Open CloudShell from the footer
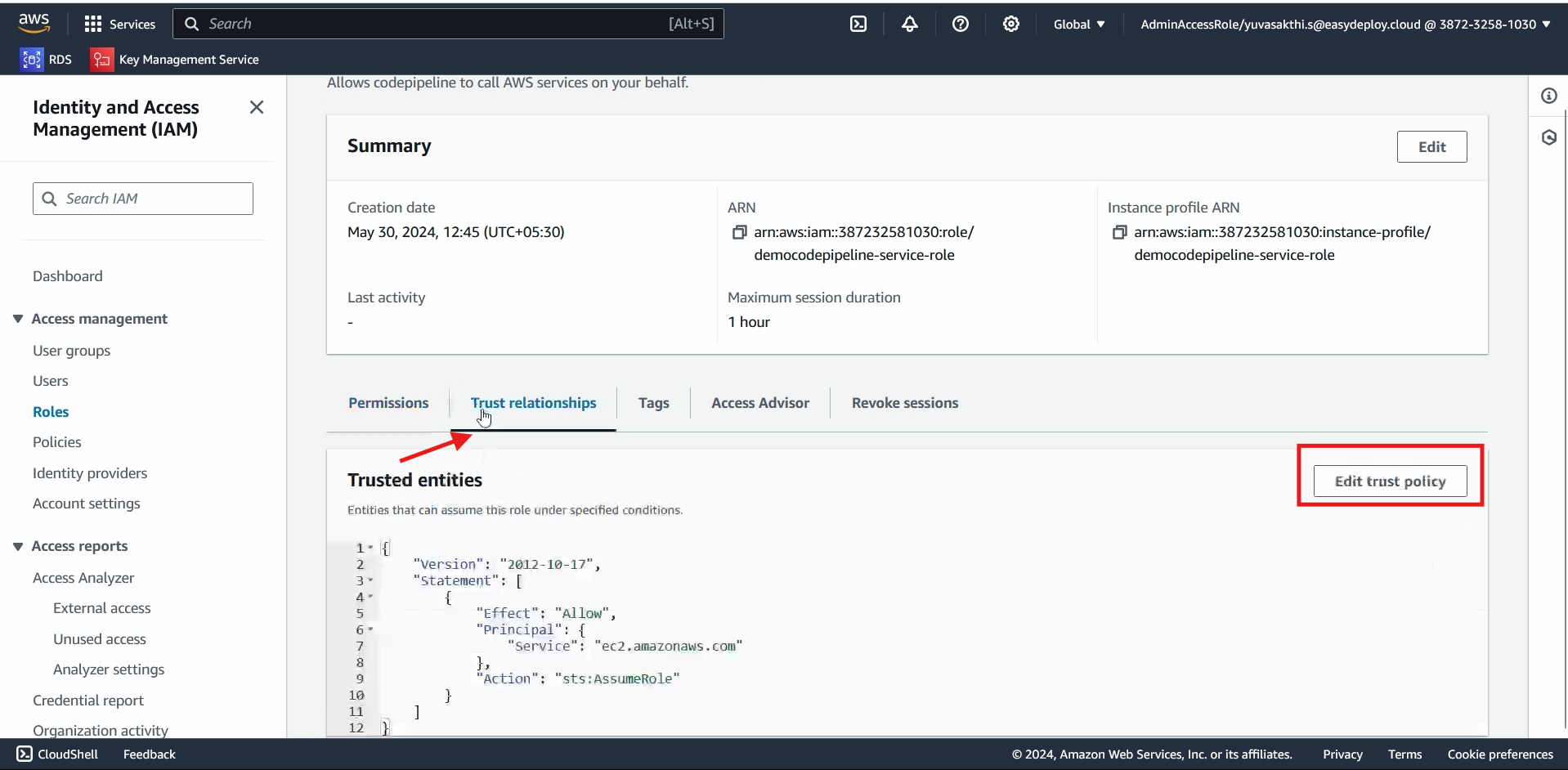Screen dimensions: 1568x770 (x=57, y=754)
